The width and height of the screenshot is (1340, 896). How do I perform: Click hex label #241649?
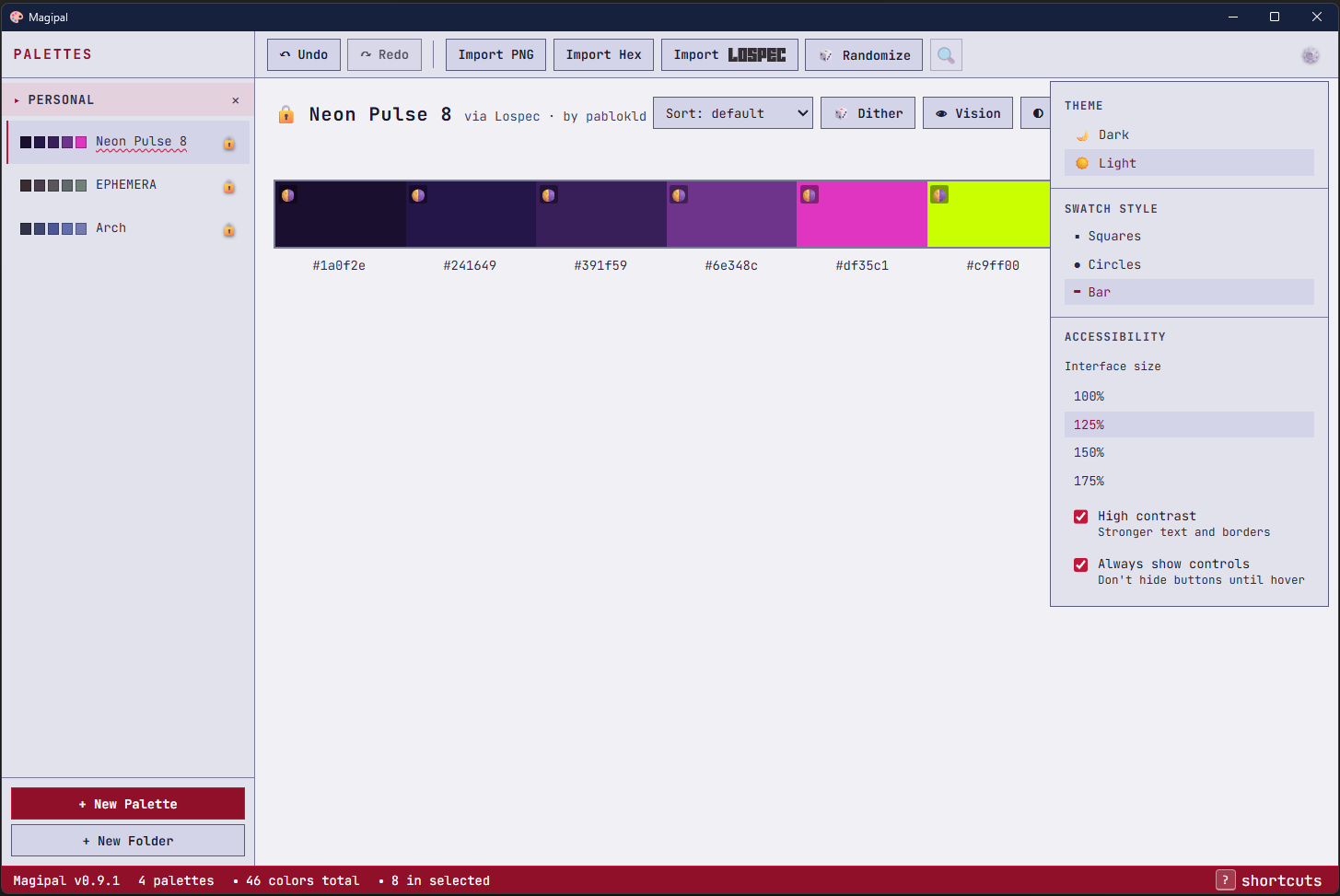pyautogui.click(x=470, y=265)
